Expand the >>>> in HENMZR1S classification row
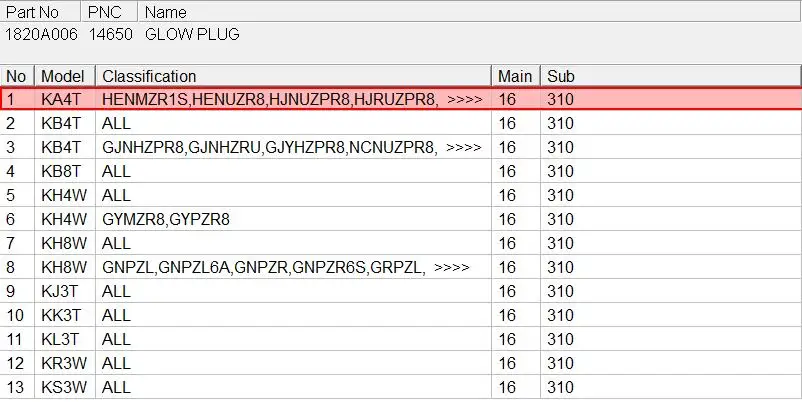This screenshot has width=802, height=402. click(x=464, y=99)
